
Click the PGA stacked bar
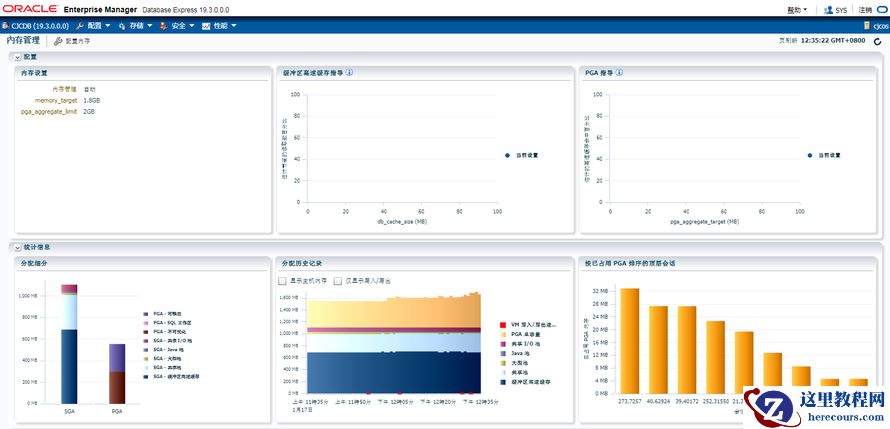pyautogui.click(x=117, y=373)
